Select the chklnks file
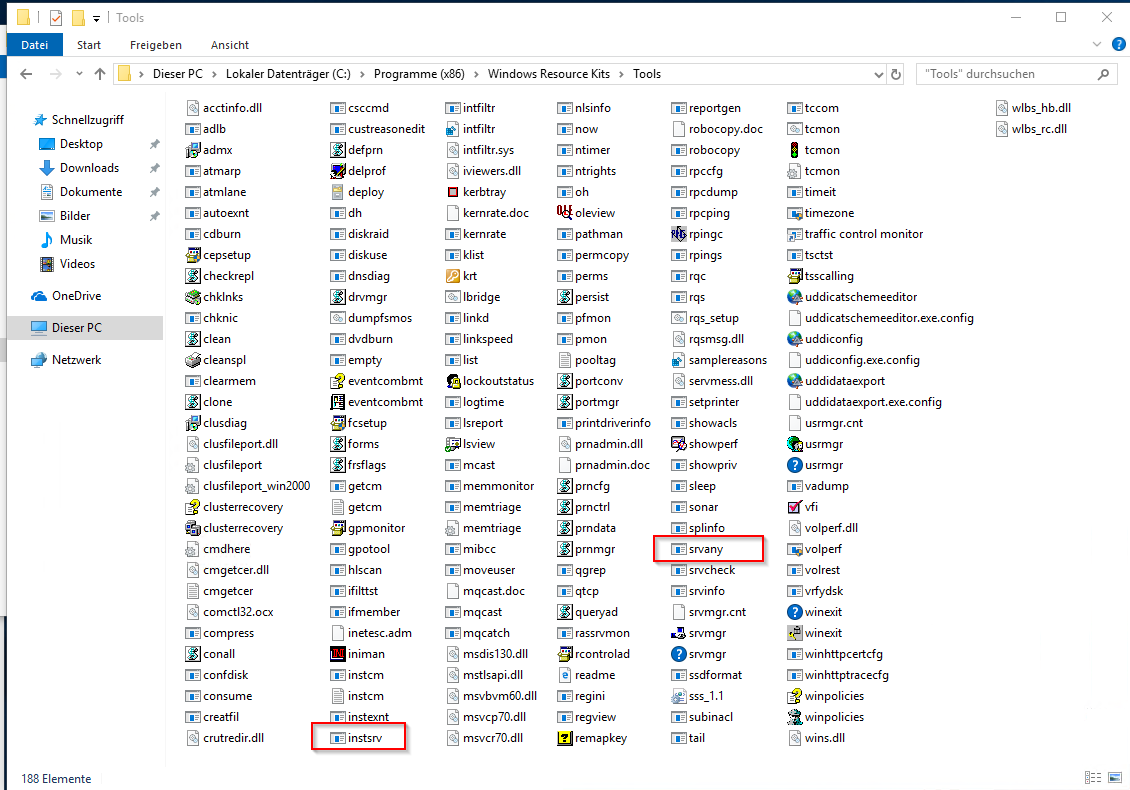Image resolution: width=1130 pixels, height=790 pixels. click(x=214, y=297)
